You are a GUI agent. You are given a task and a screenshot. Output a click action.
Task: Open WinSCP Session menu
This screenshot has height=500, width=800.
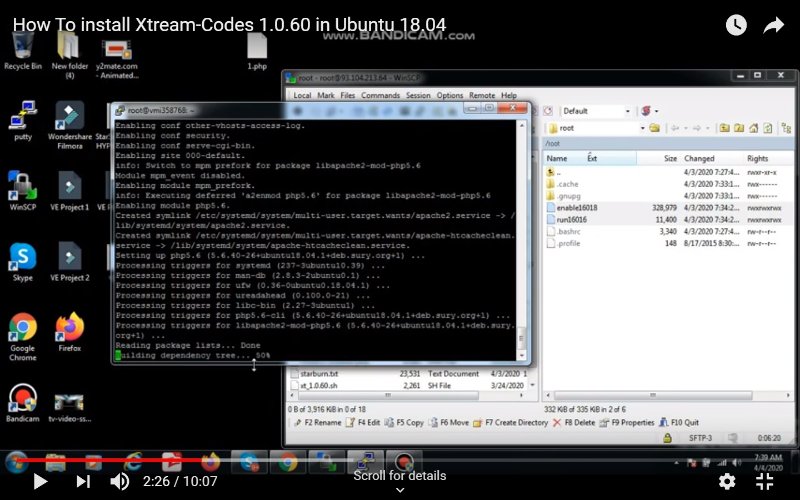click(418, 95)
